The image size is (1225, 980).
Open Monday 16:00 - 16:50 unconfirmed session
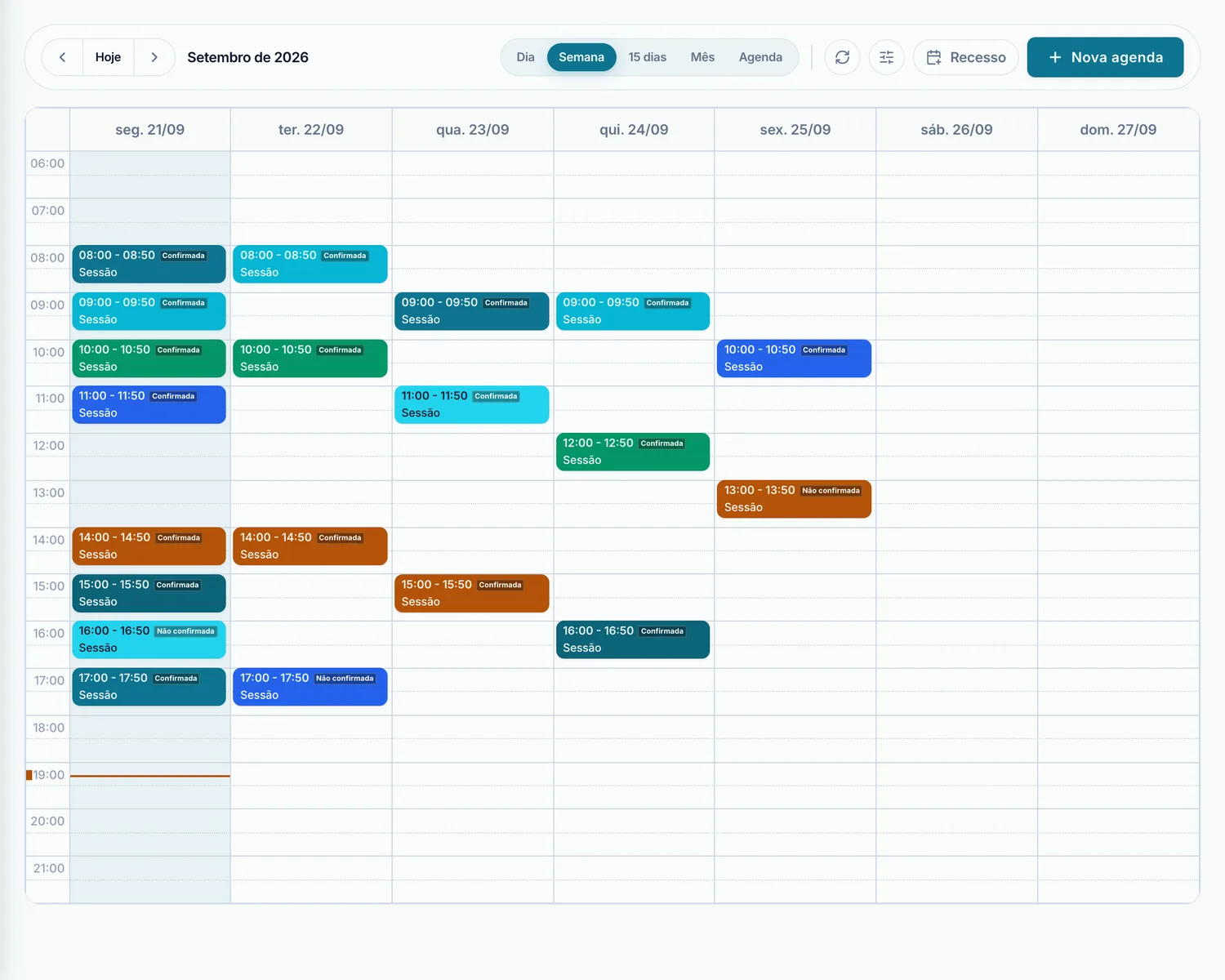pos(149,639)
